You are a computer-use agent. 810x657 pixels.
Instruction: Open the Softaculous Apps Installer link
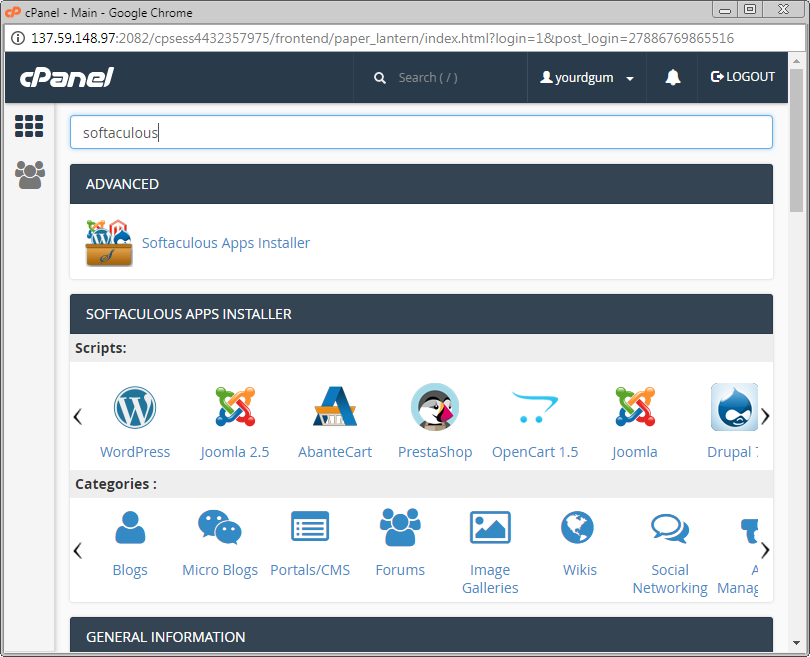coord(226,243)
